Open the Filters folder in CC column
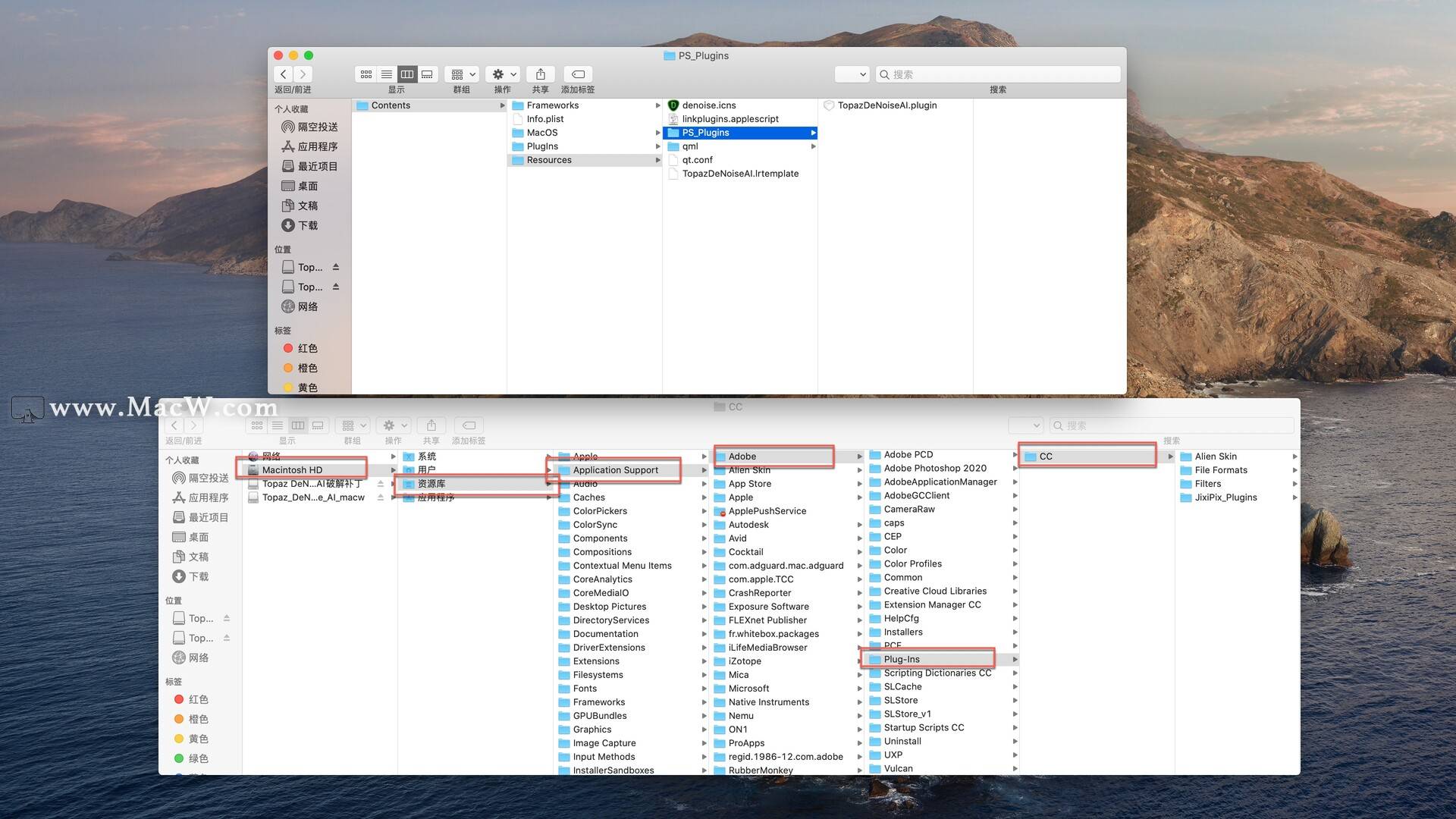The width and height of the screenshot is (1456, 819). [1207, 484]
